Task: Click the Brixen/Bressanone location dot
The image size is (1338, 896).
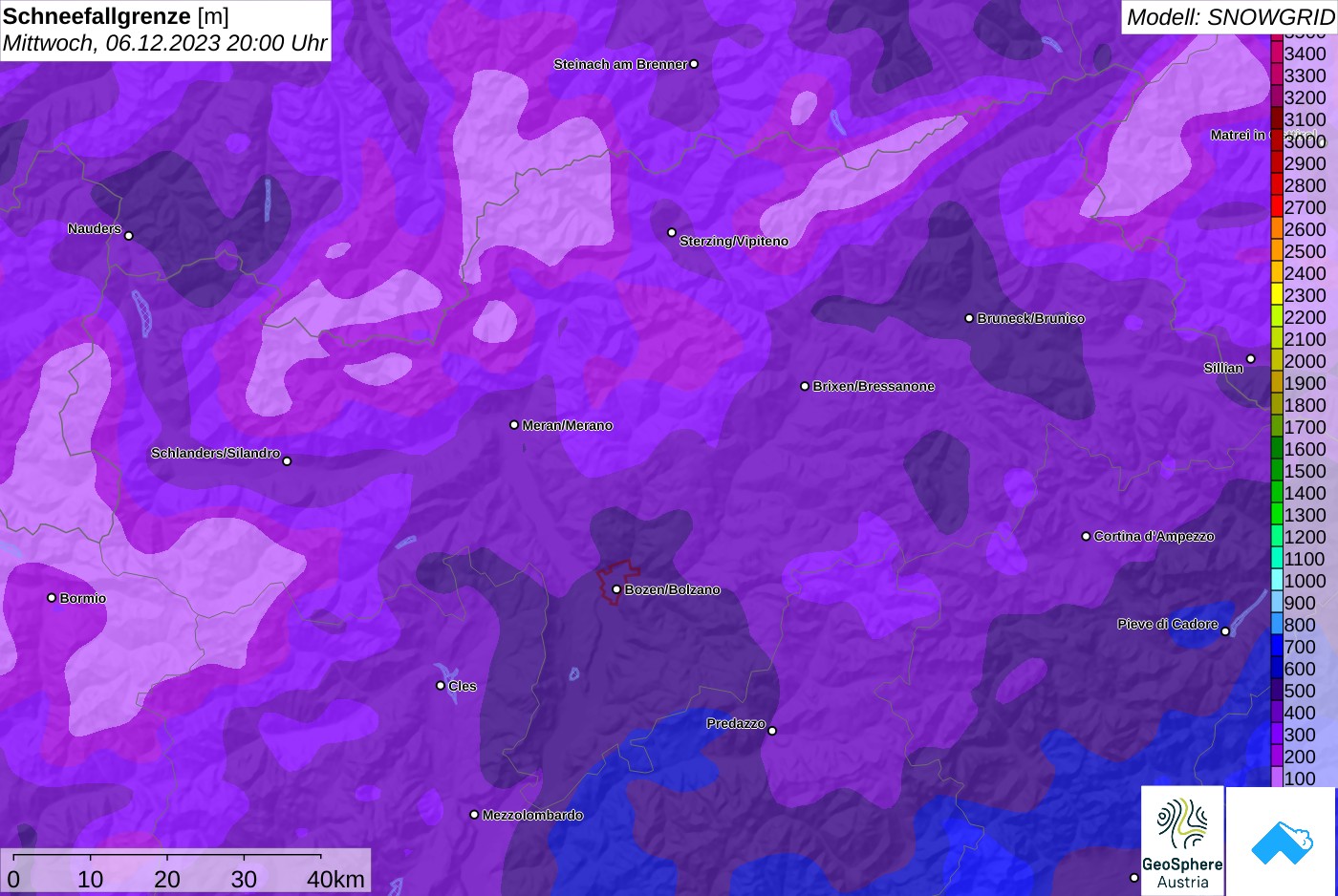Action: (805, 386)
